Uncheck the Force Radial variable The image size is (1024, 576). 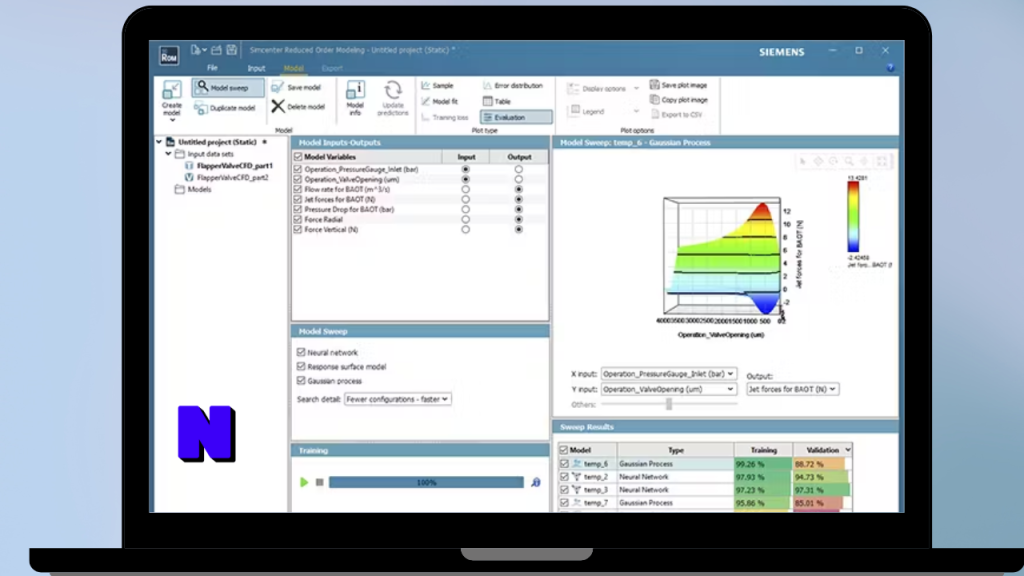pos(298,219)
